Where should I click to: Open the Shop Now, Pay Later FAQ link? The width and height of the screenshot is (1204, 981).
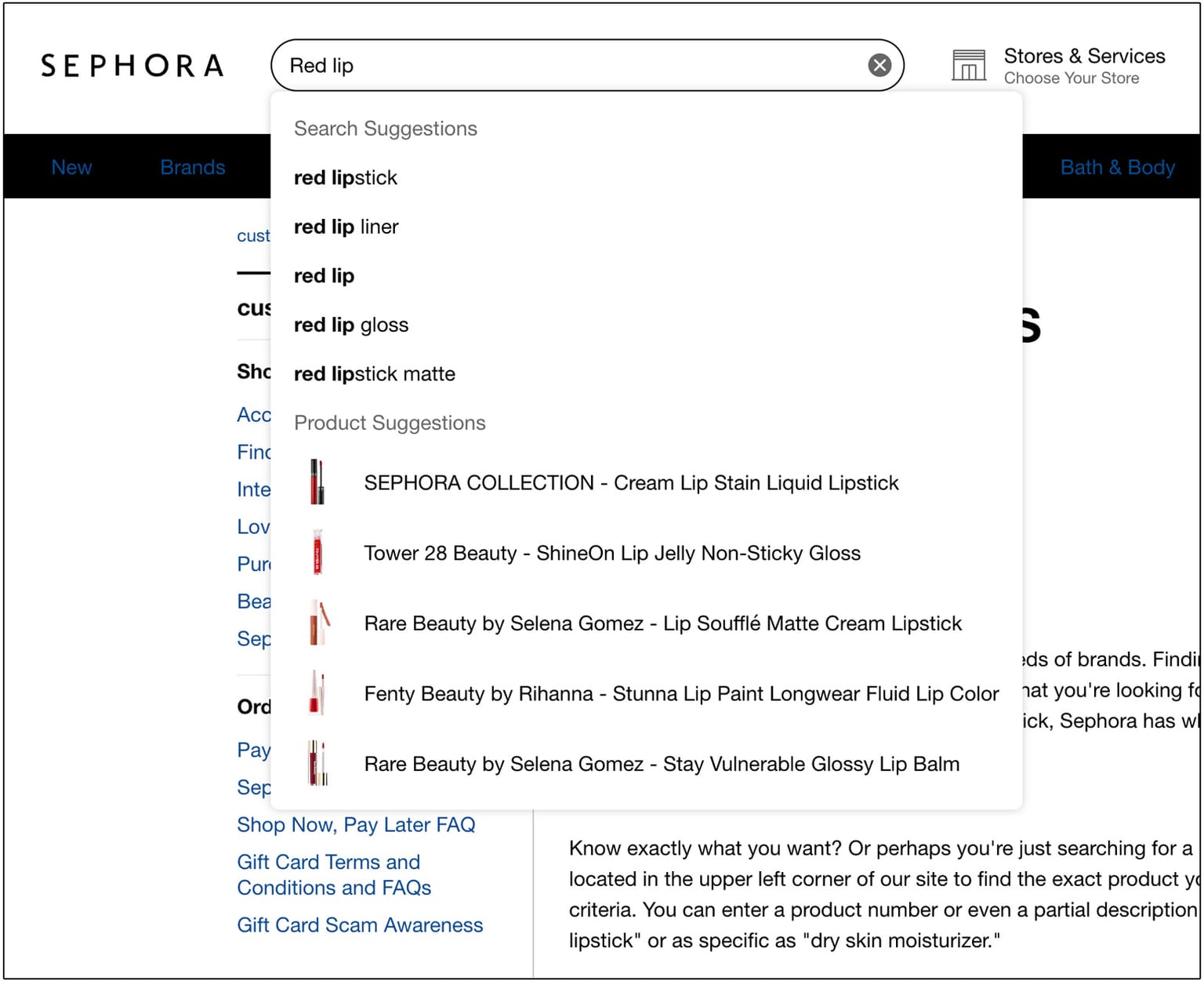(357, 825)
